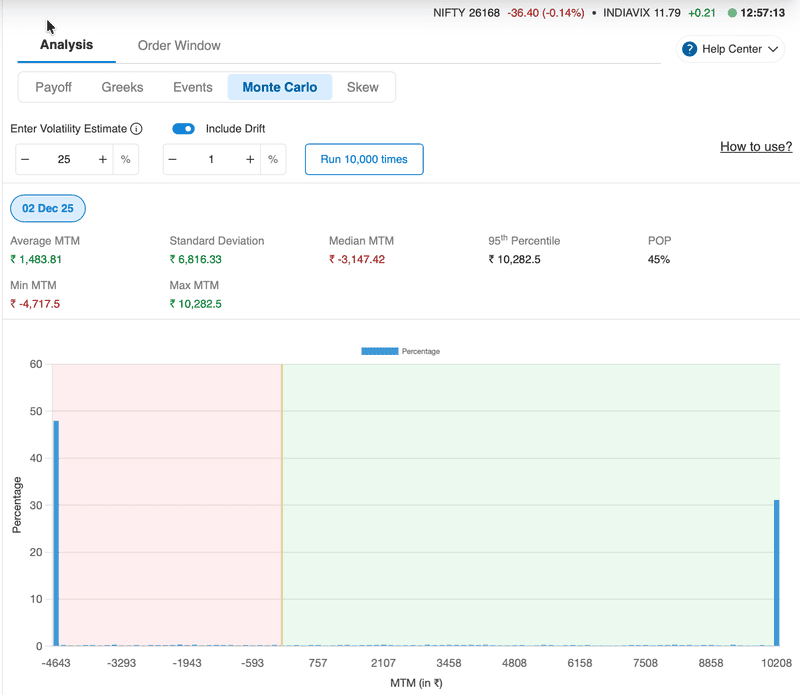This screenshot has width=800, height=695.
Task: Switch to the Skew tab
Action: pos(363,87)
